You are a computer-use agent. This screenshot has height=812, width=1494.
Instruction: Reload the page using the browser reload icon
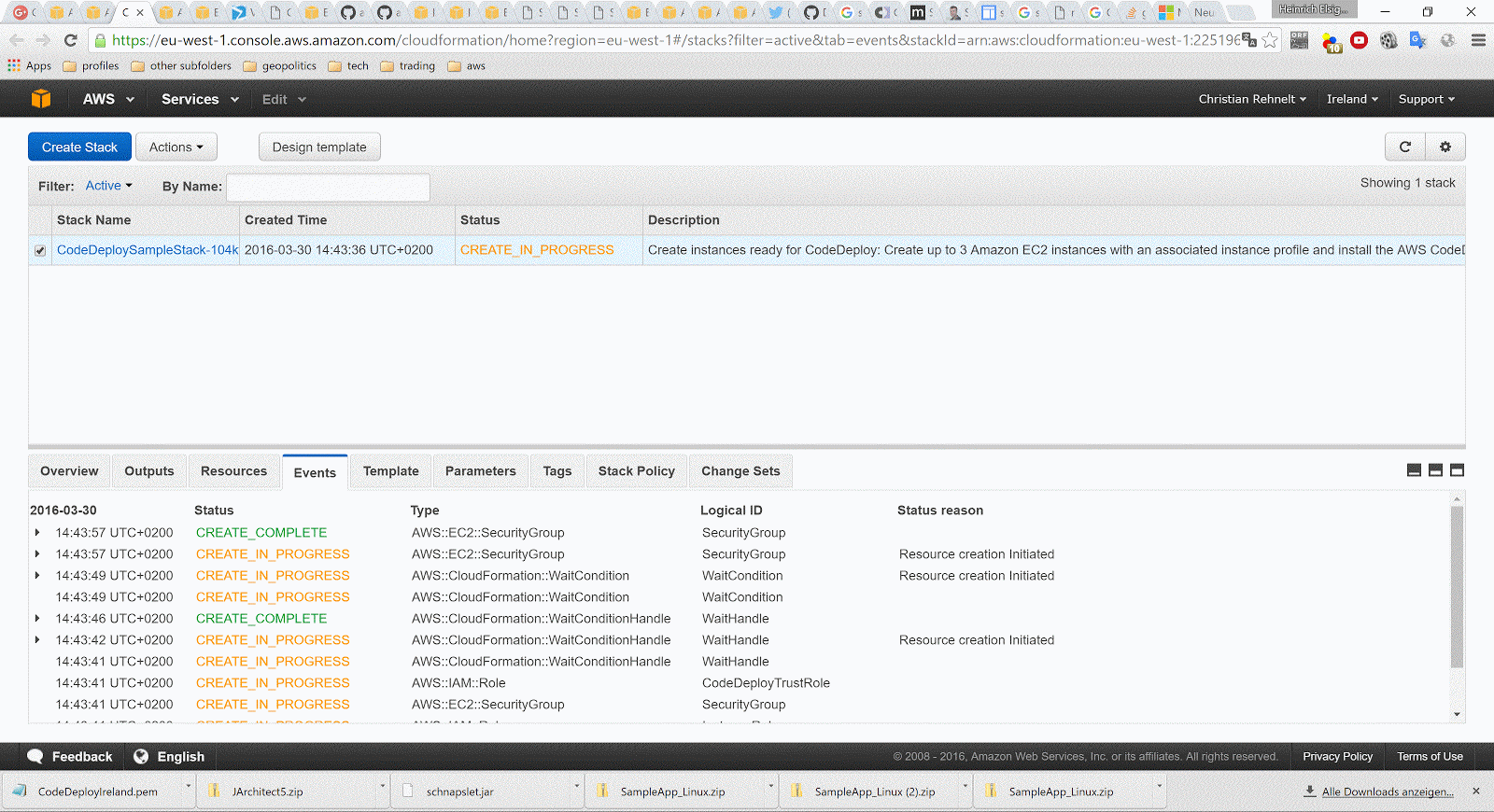(x=70, y=40)
